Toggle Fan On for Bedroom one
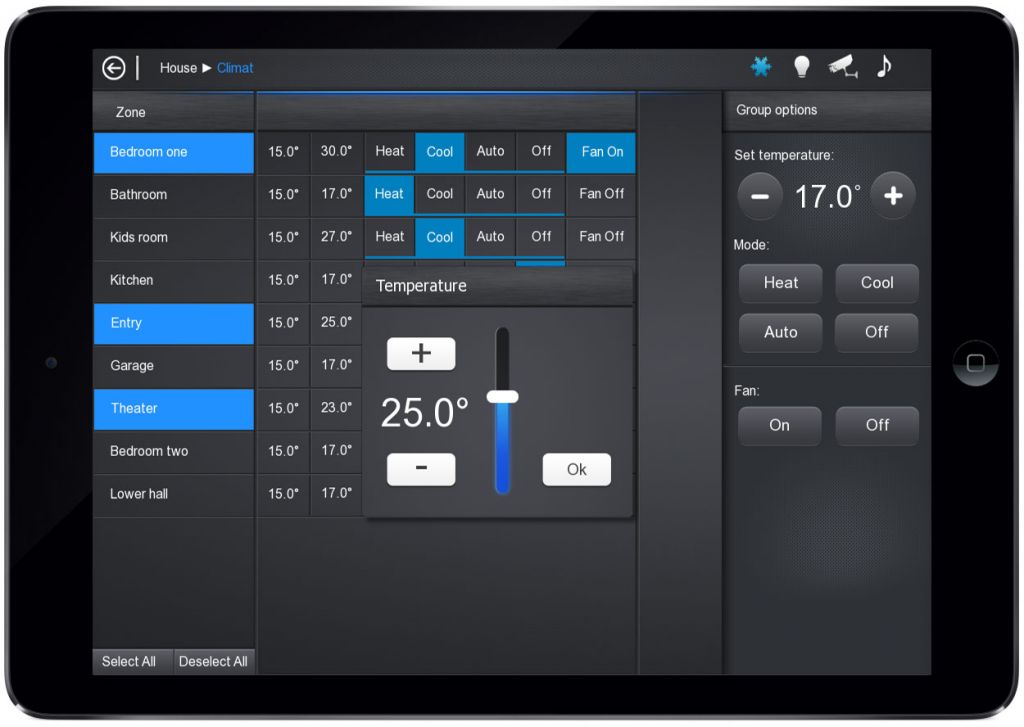 tap(600, 152)
